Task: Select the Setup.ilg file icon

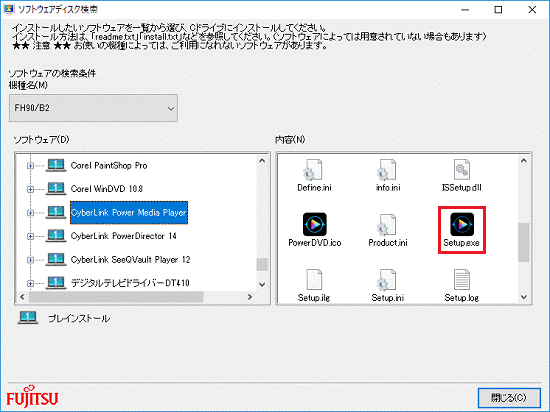Action: coord(314,279)
